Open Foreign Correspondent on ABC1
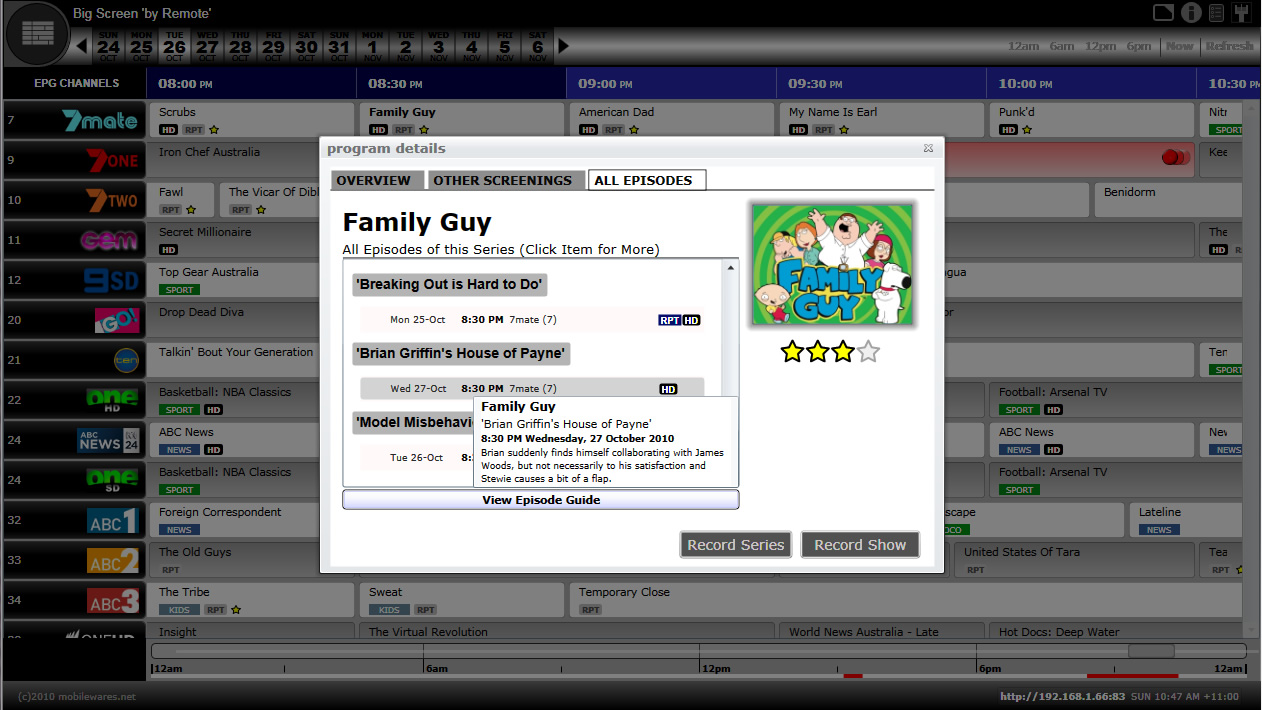Image resolution: width=1262 pixels, height=710 pixels. point(234,520)
